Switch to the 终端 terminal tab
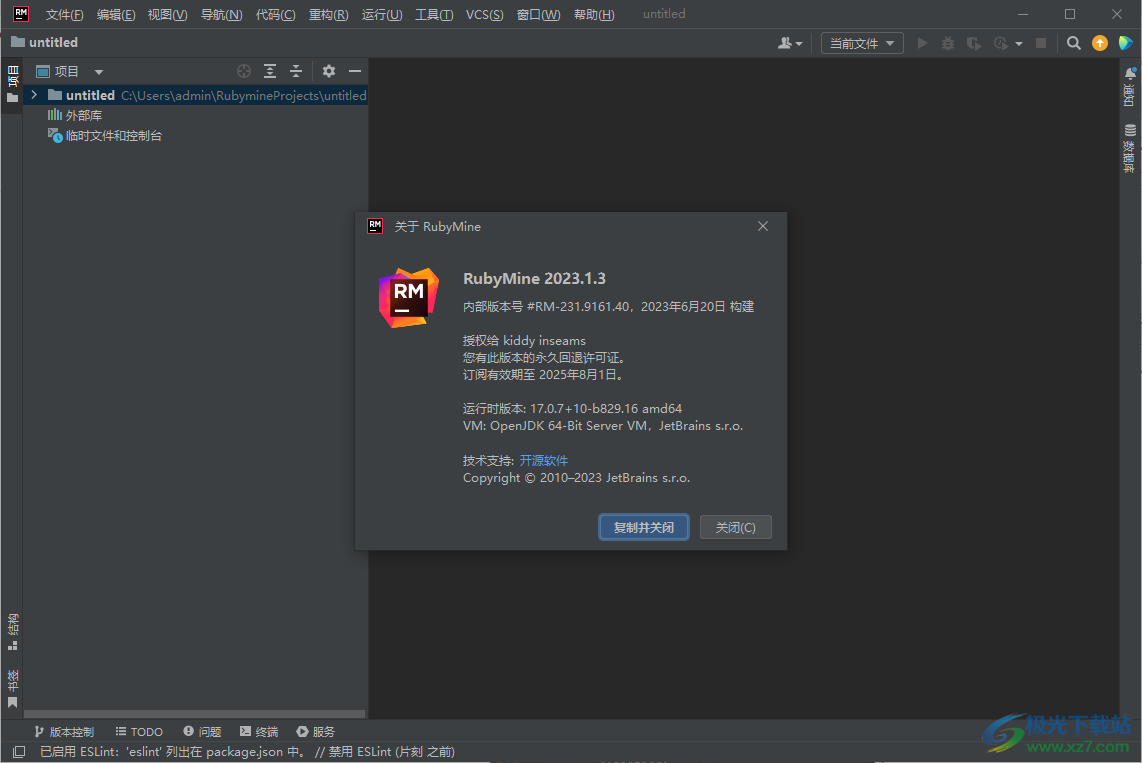The width and height of the screenshot is (1142, 763). 259,731
